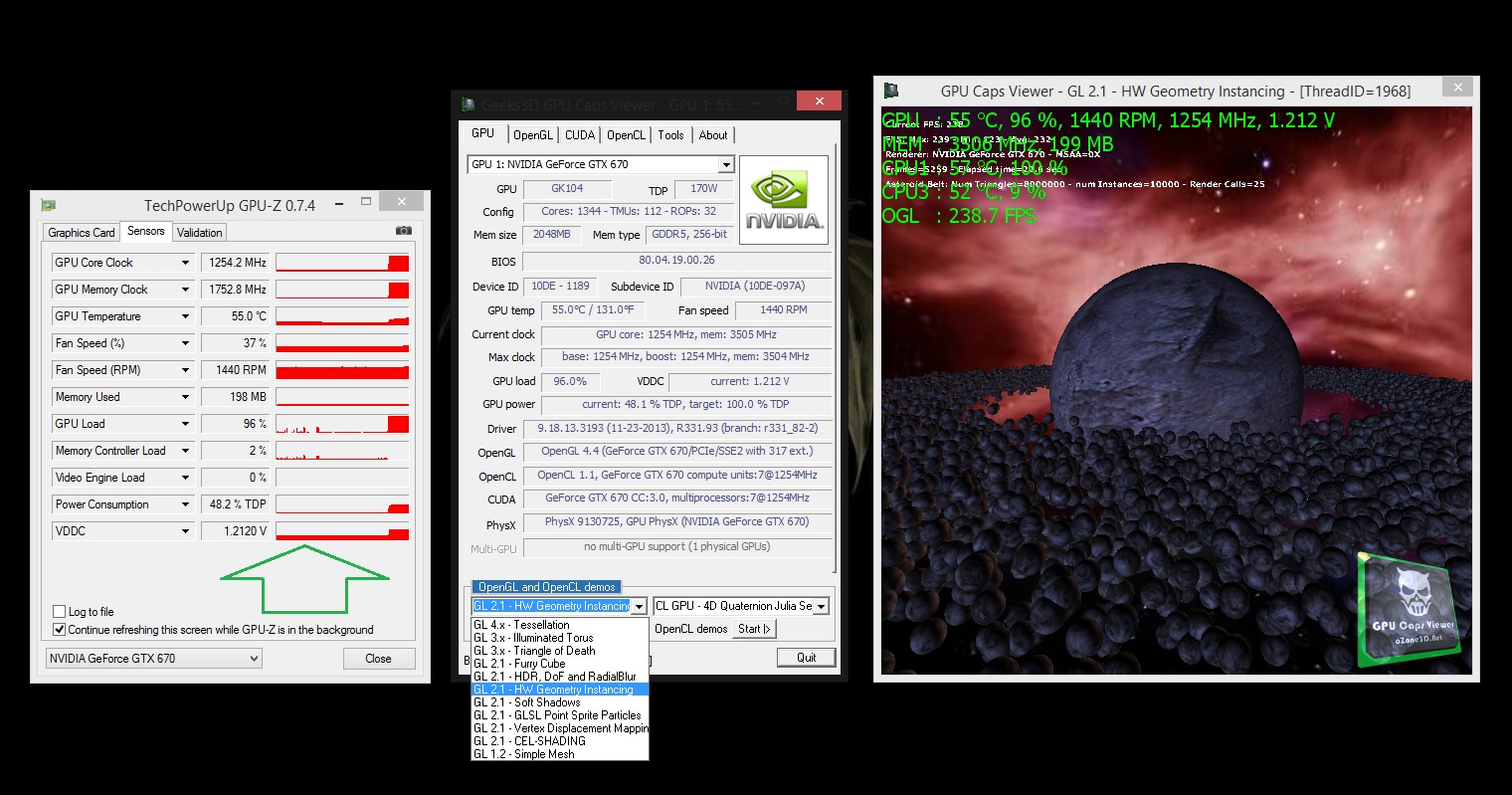The width and height of the screenshot is (1512, 795).
Task: Expand the GPU Temperature sensor dropdown
Action: [x=185, y=316]
